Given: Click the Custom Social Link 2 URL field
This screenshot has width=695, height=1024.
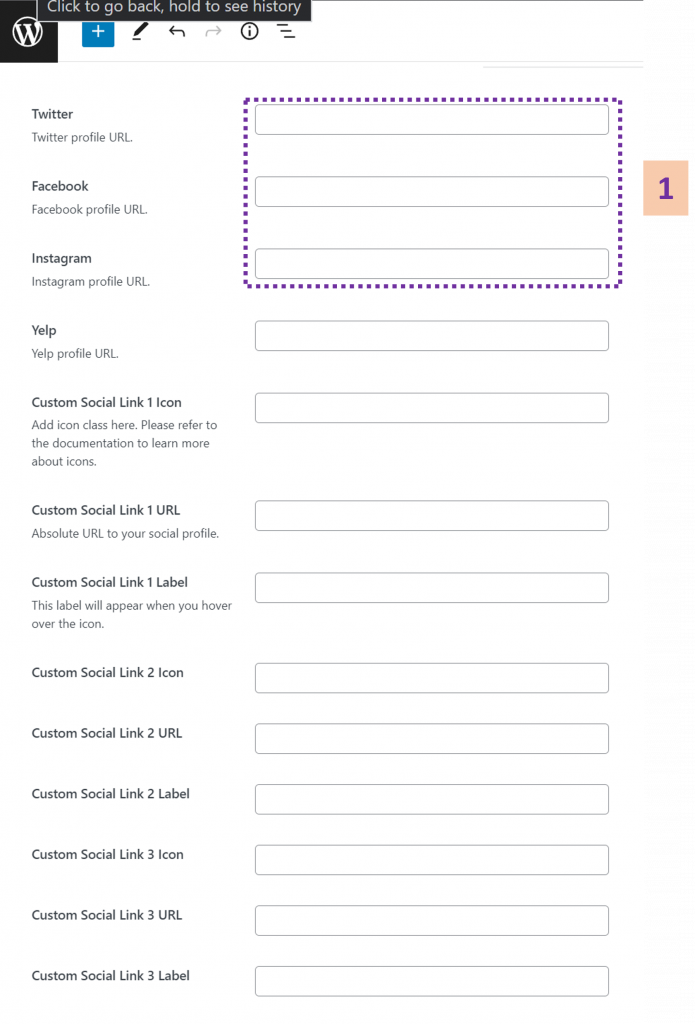Looking at the screenshot, I should pos(431,739).
